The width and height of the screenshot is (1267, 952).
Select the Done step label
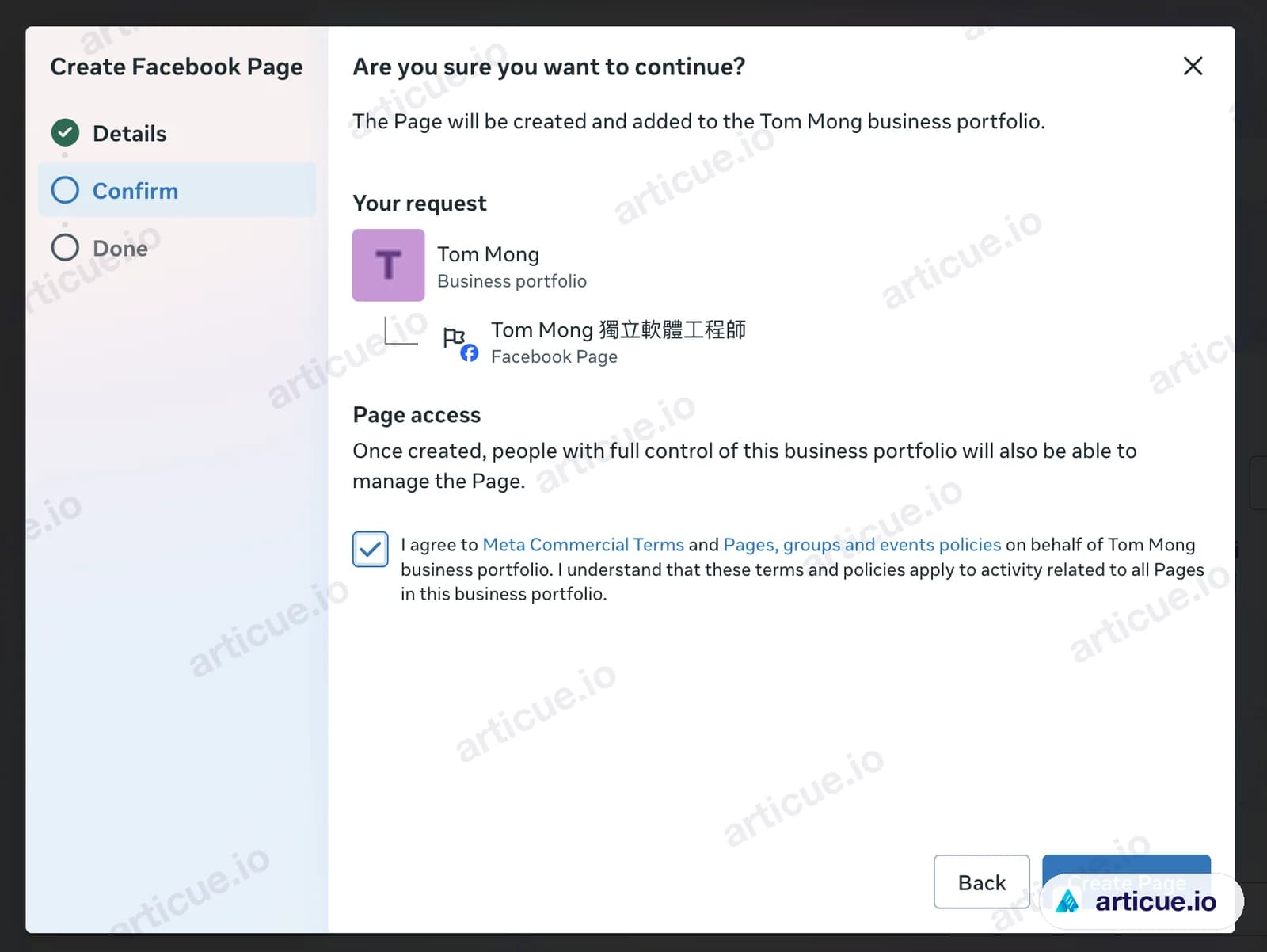point(120,249)
